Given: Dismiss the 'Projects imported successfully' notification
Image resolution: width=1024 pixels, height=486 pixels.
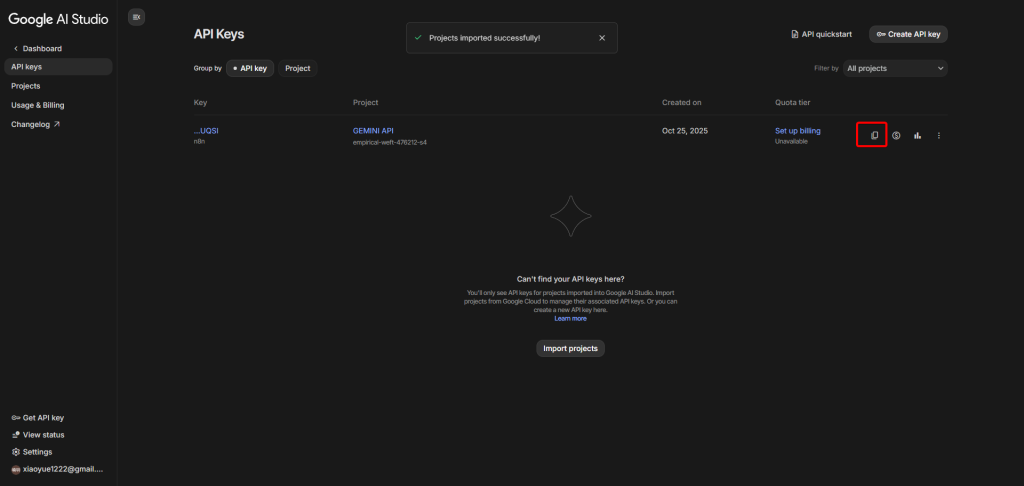Looking at the screenshot, I should click(x=601, y=38).
